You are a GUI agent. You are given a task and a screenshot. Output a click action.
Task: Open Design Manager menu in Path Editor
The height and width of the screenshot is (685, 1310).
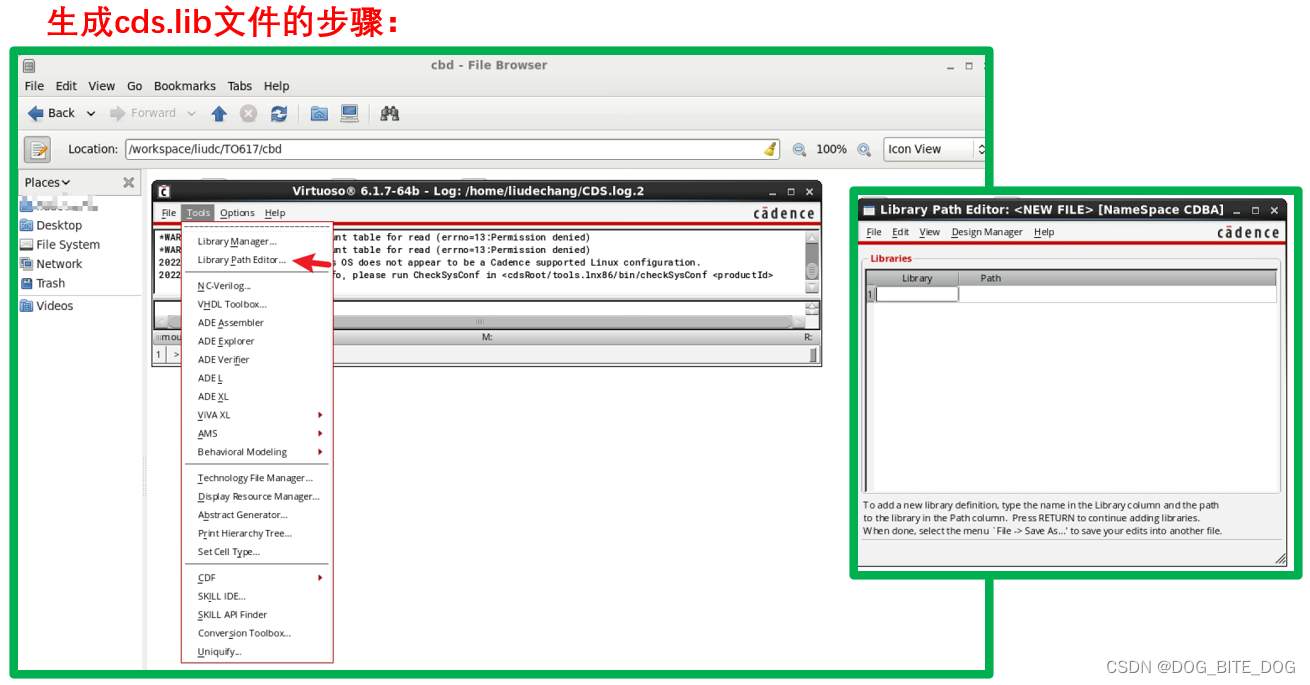[x=987, y=232]
